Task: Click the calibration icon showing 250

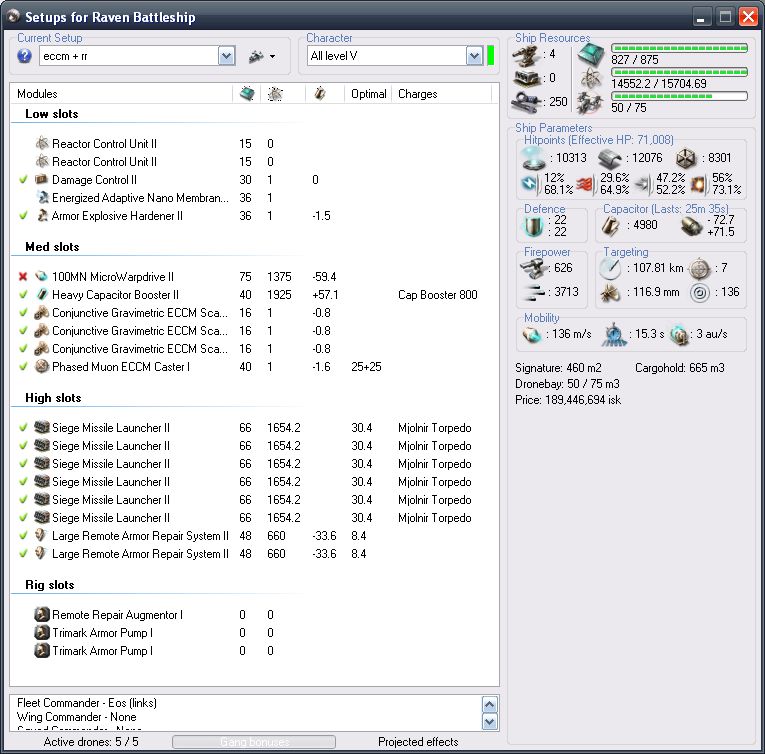Action: (526, 102)
